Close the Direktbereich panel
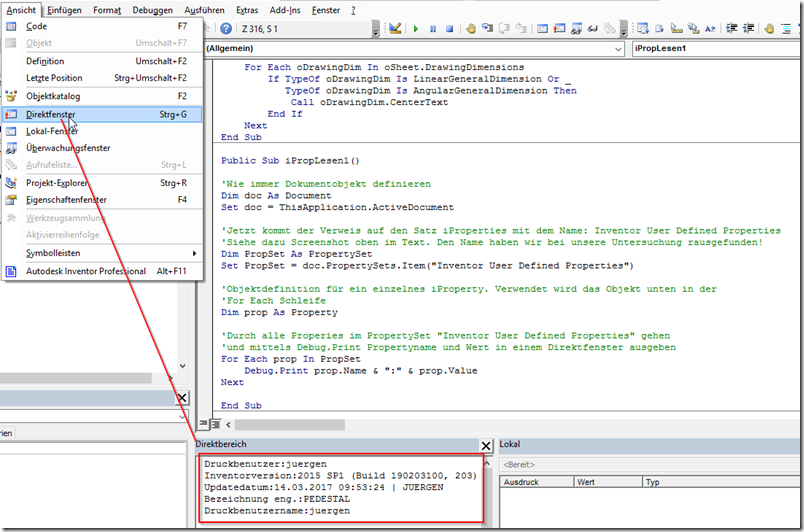Viewport: 804px width, 532px height. click(486, 445)
